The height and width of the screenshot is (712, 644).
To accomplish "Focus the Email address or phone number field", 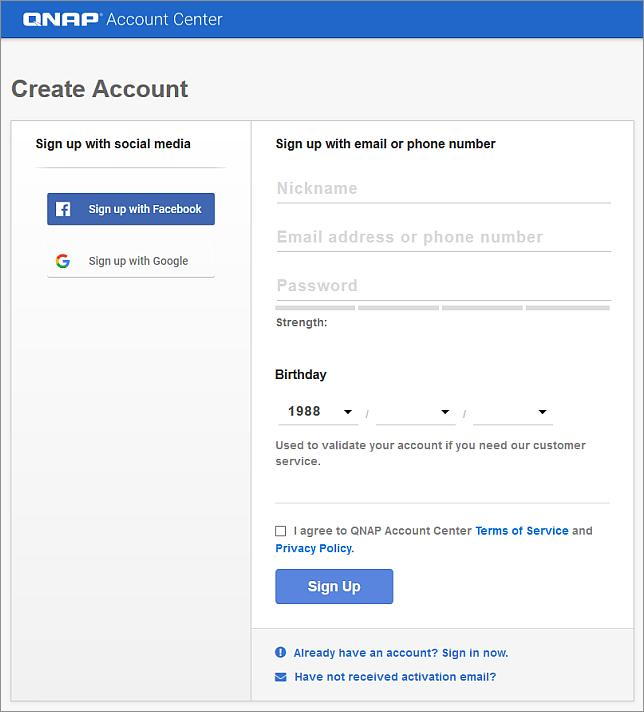I will pyautogui.click(x=444, y=237).
